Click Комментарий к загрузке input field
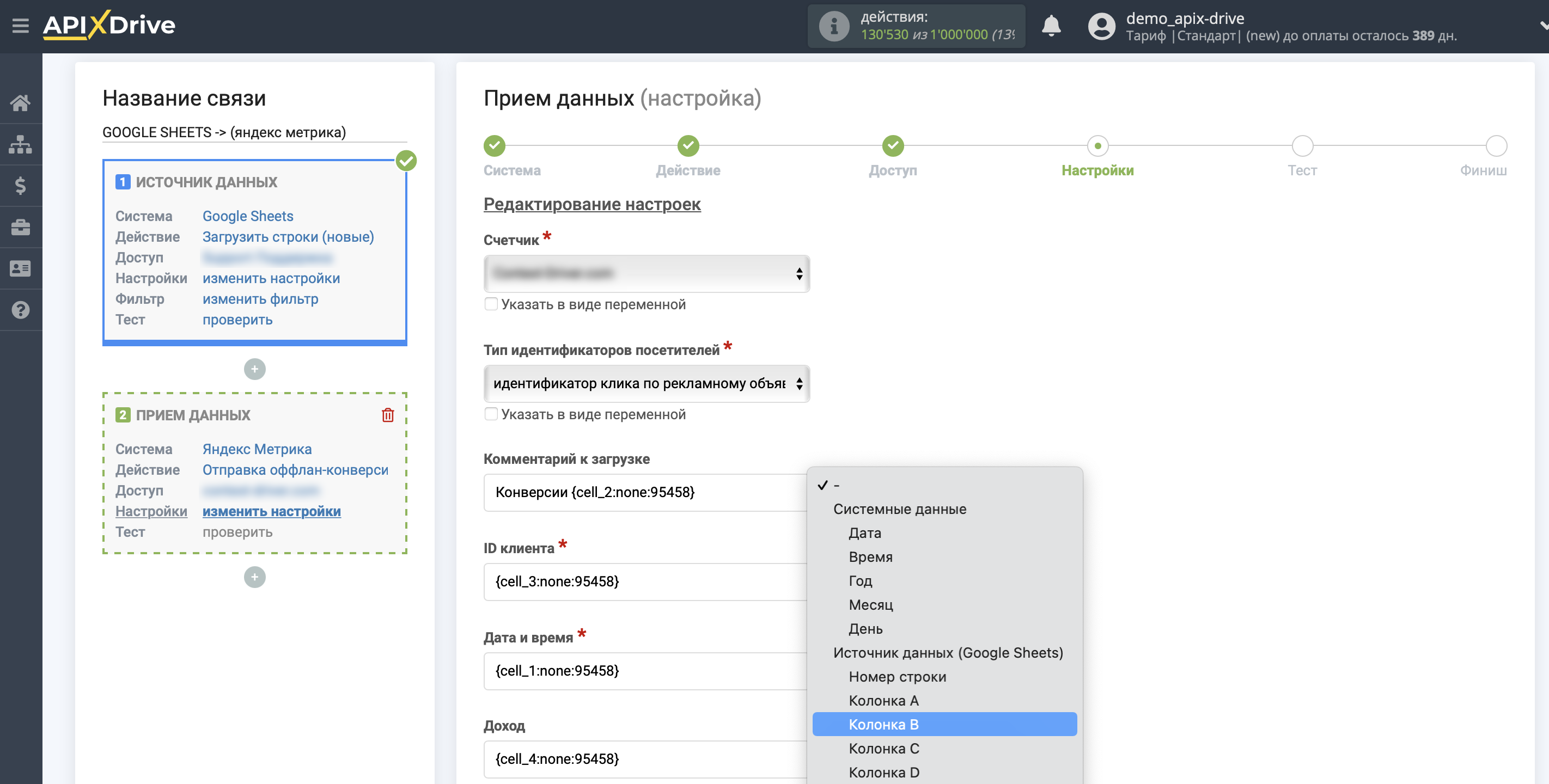Screen dimensions: 1549x784 645,492
